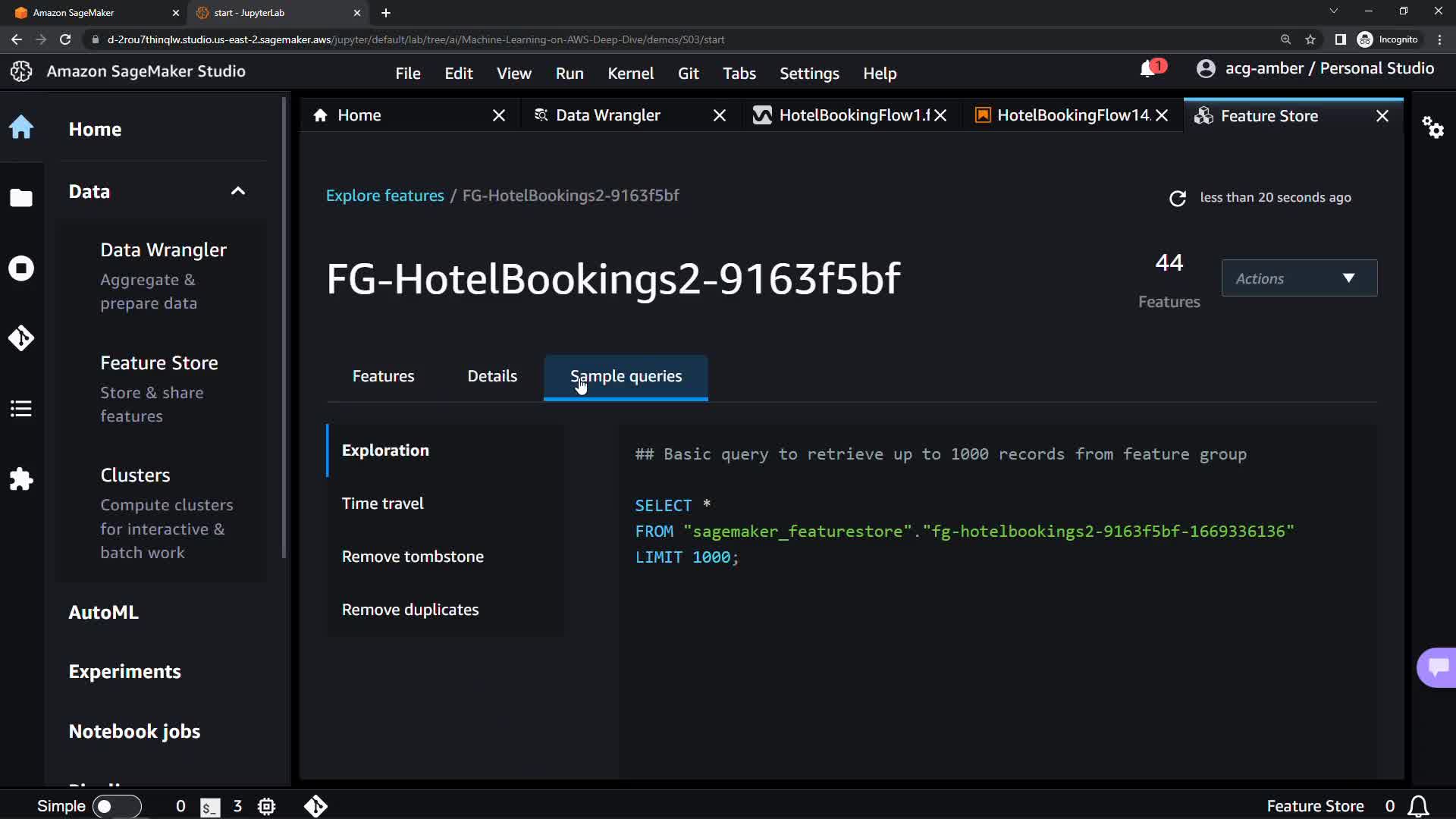Switch to the Details tab
Screen dimensions: 1456x819
pyautogui.click(x=492, y=376)
